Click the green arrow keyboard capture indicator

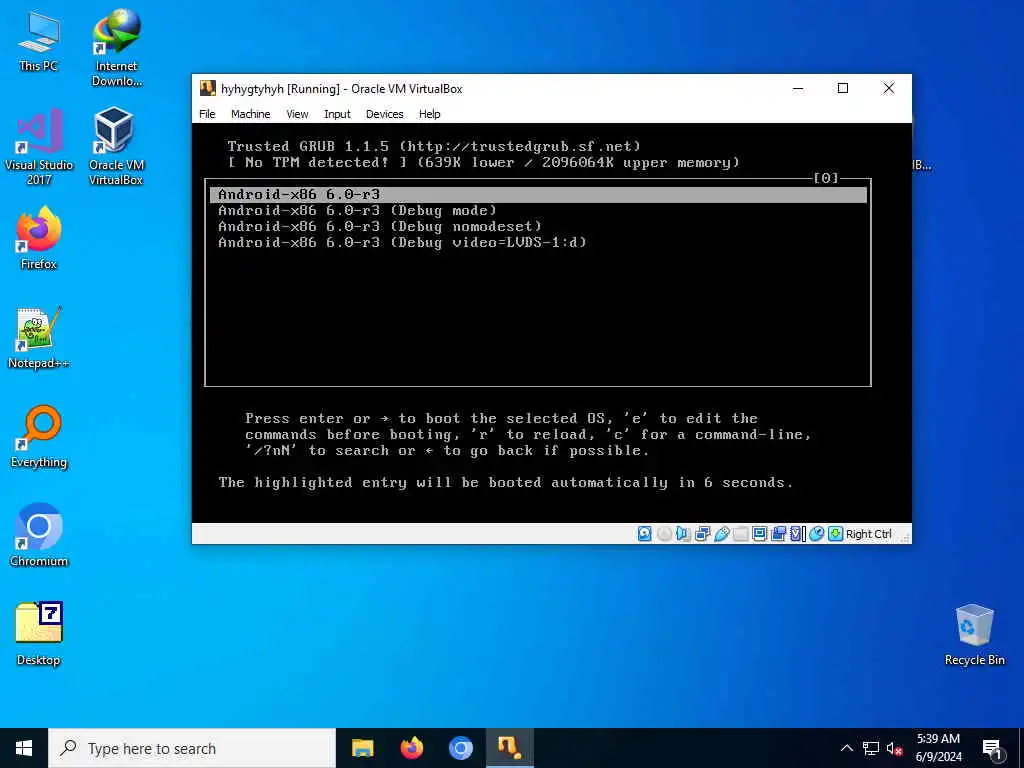point(835,534)
